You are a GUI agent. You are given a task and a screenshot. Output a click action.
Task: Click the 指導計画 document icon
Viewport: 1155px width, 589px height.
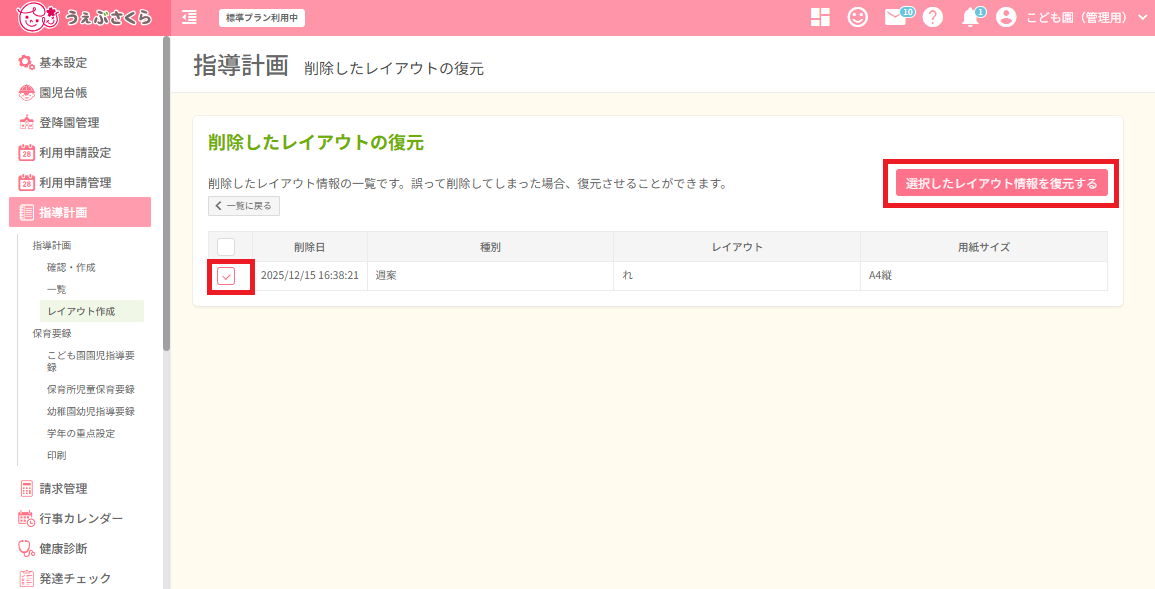click(27, 212)
